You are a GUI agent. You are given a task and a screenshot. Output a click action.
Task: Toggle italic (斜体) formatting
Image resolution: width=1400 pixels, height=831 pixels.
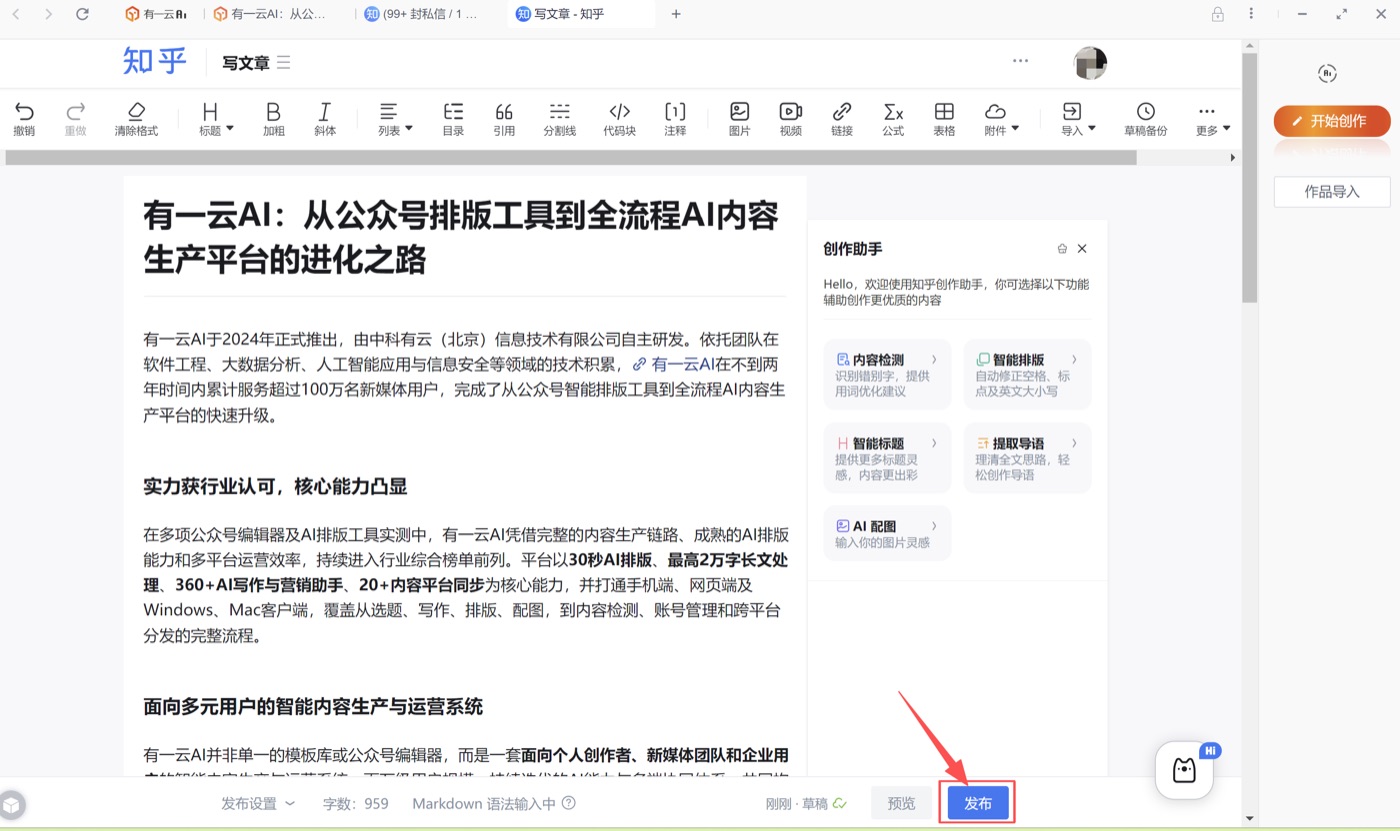pos(325,119)
